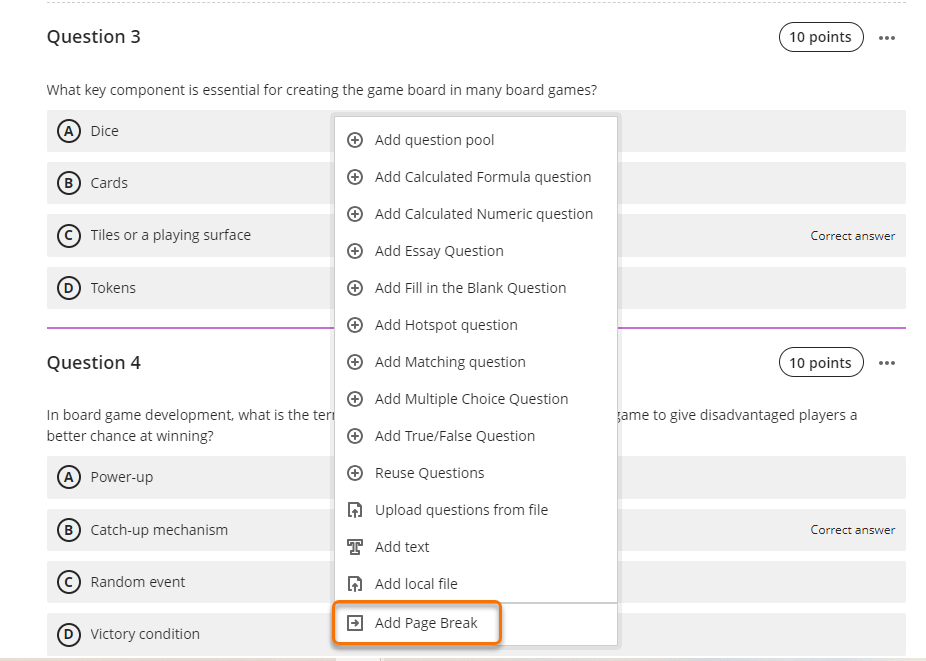Click arrow icon beside Add Page Break

point(354,623)
